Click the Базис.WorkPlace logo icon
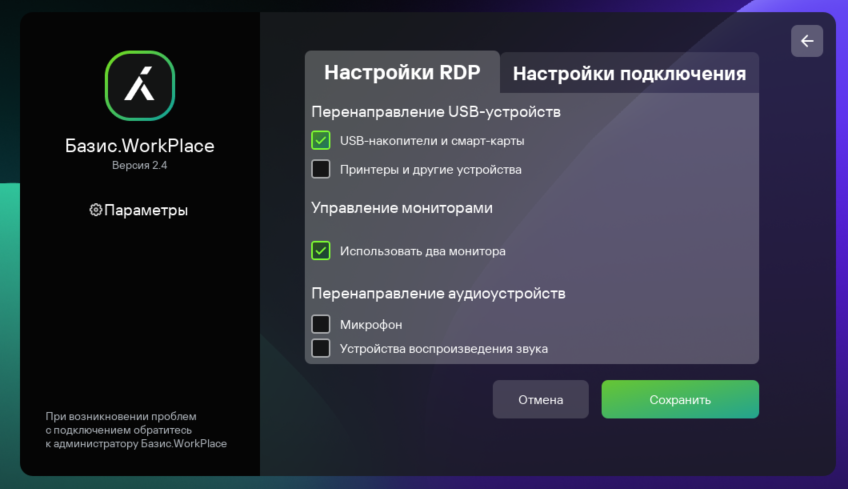This screenshot has width=848, height=489. pyautogui.click(x=140, y=85)
